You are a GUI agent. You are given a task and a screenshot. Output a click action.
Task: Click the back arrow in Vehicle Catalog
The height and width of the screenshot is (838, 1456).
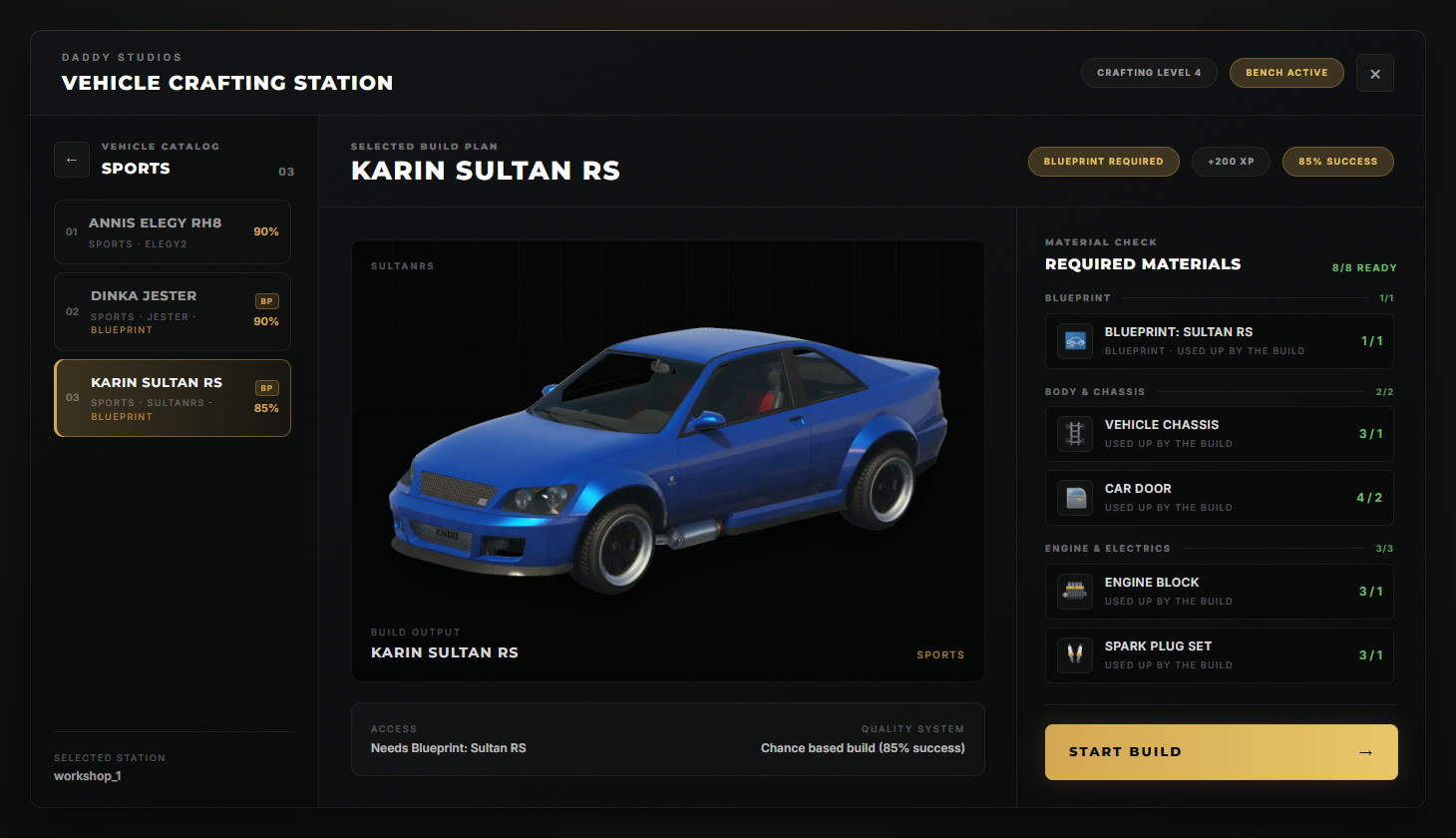(72, 160)
